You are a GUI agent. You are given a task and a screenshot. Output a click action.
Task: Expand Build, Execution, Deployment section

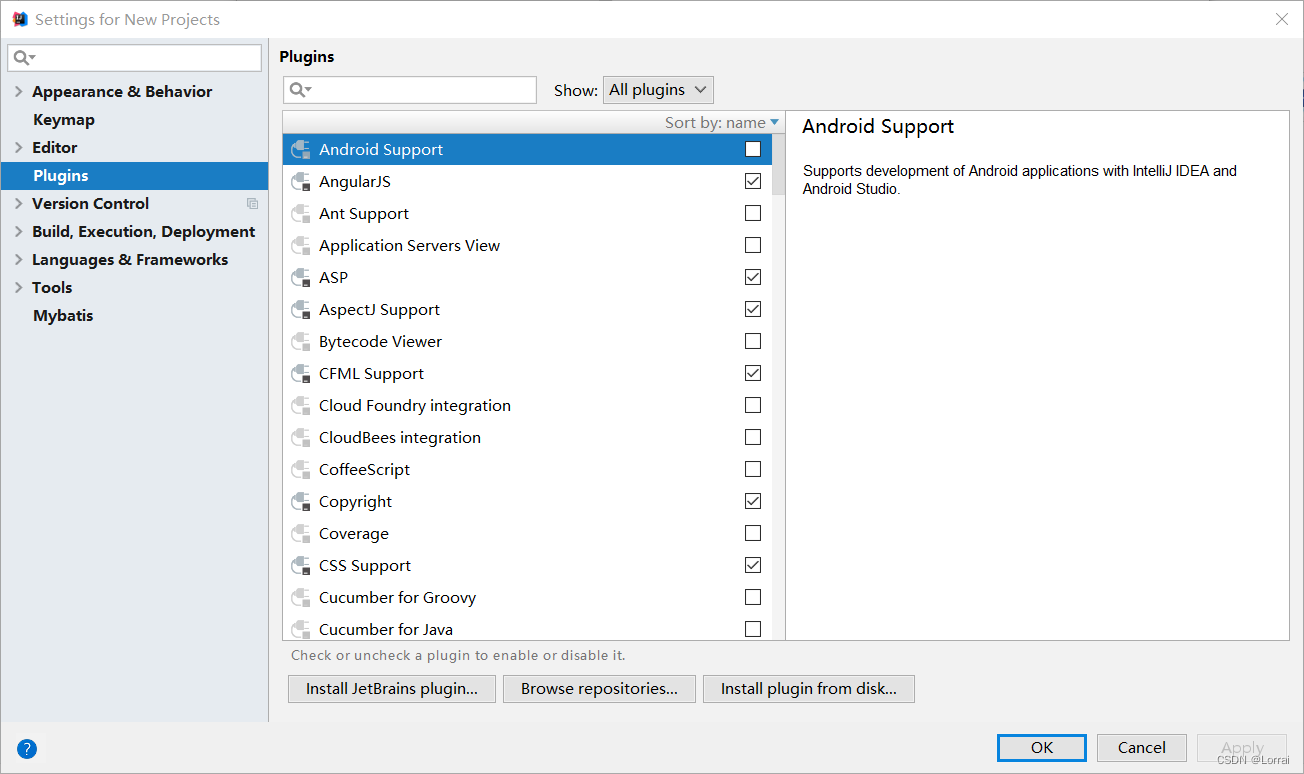coord(18,232)
